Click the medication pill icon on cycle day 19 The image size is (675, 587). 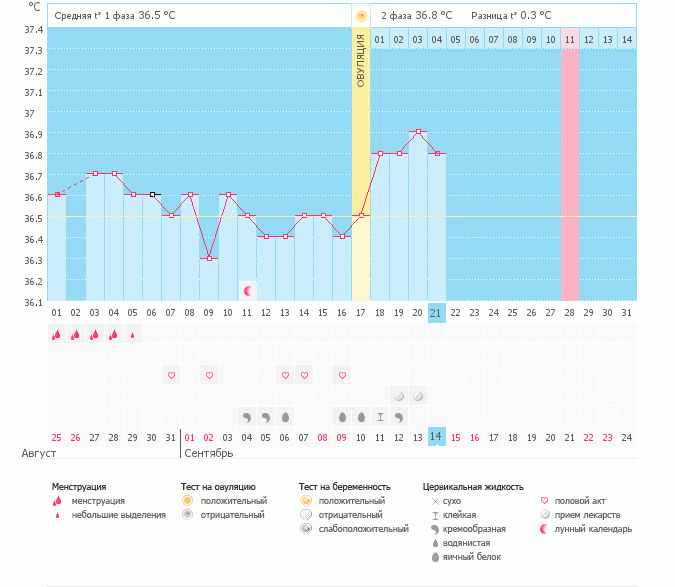tap(399, 396)
